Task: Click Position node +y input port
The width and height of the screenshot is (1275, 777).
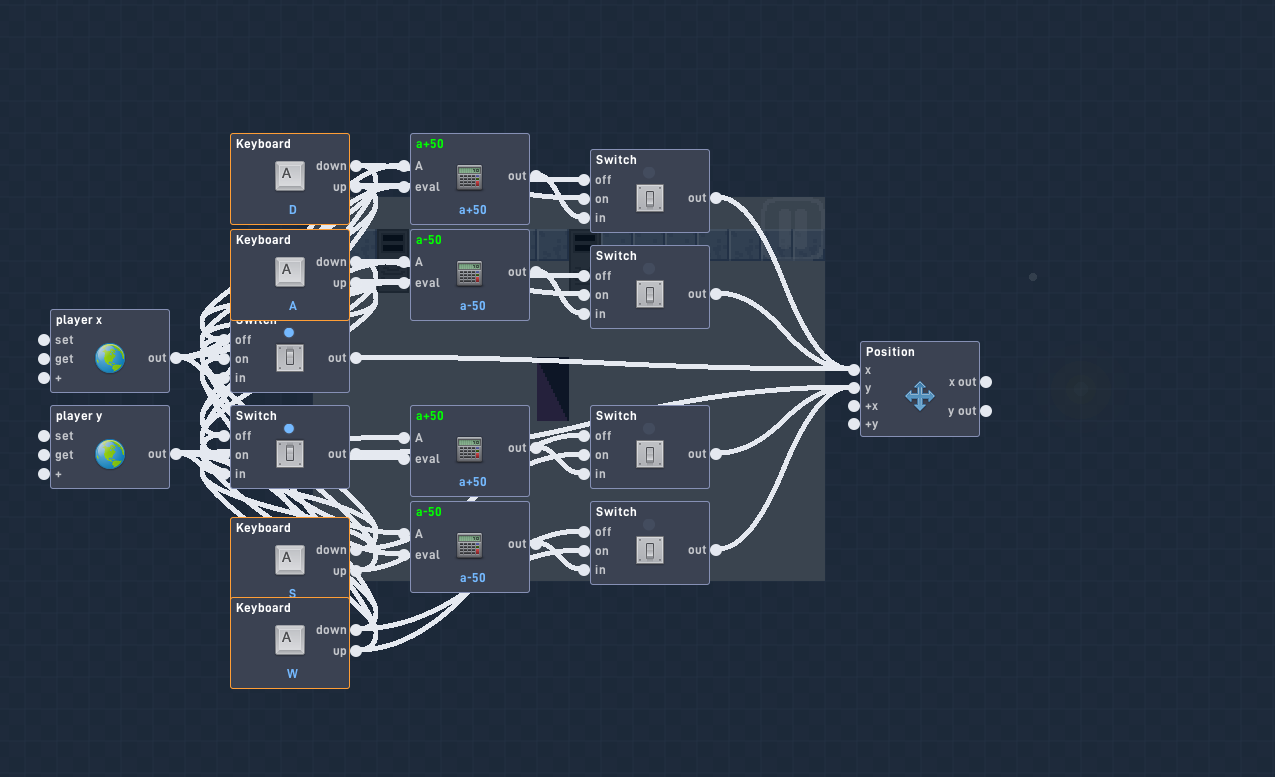Action: point(854,424)
